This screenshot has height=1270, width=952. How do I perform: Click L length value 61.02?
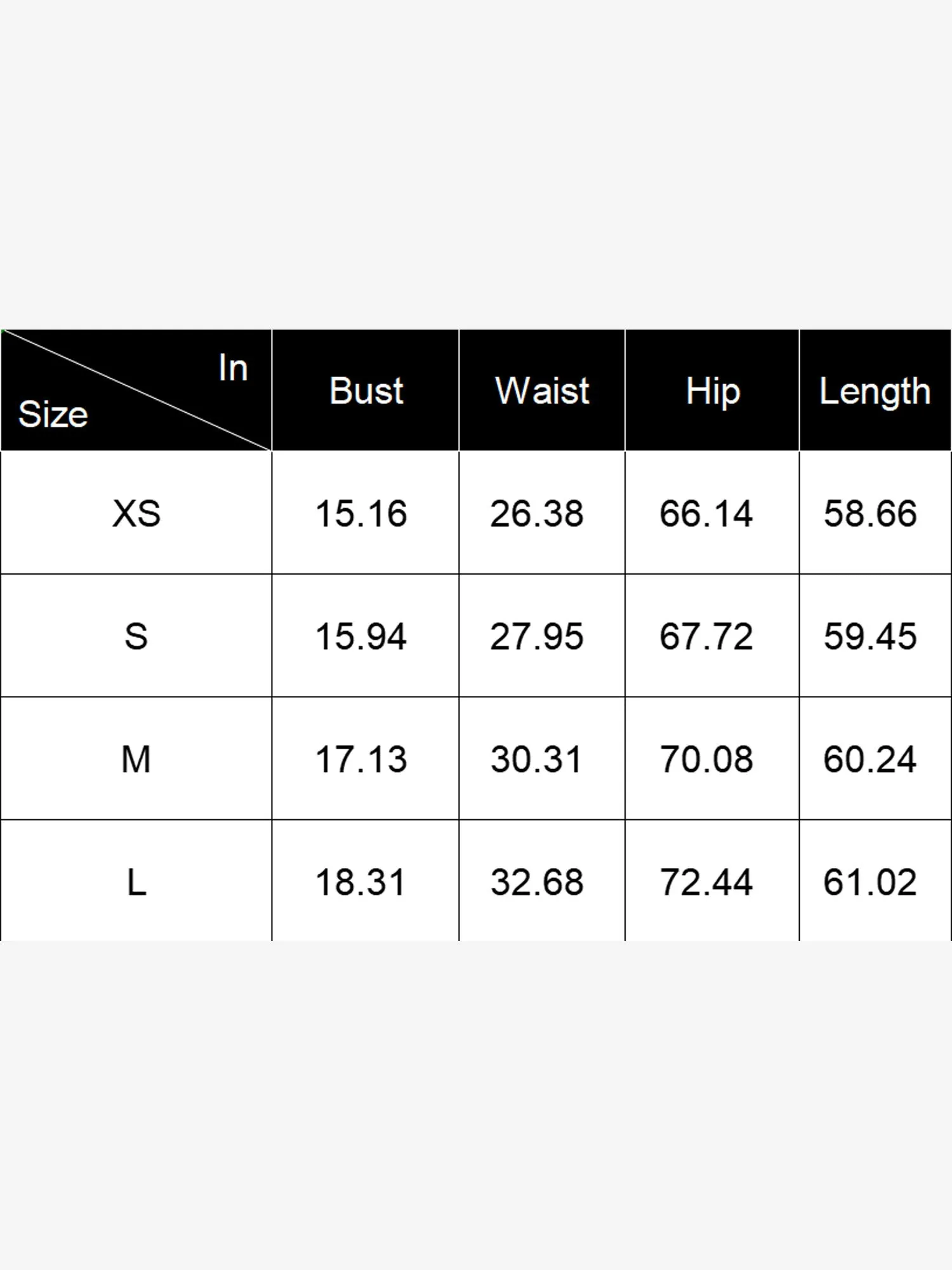[870, 883]
